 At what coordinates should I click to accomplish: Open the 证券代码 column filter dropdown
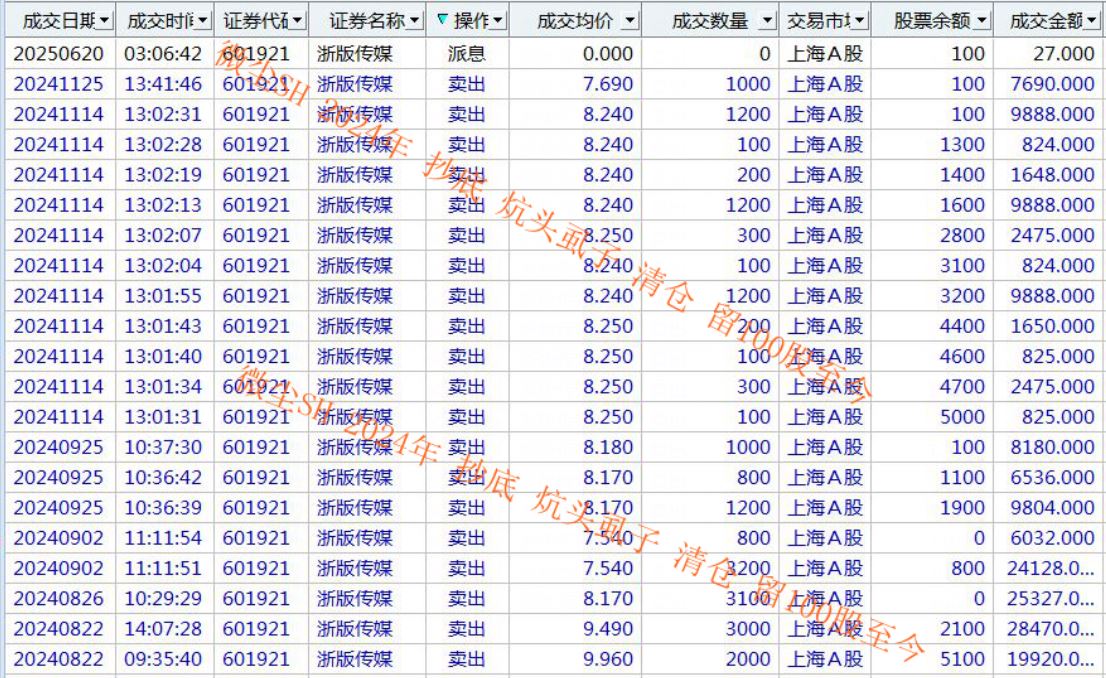tap(298, 21)
